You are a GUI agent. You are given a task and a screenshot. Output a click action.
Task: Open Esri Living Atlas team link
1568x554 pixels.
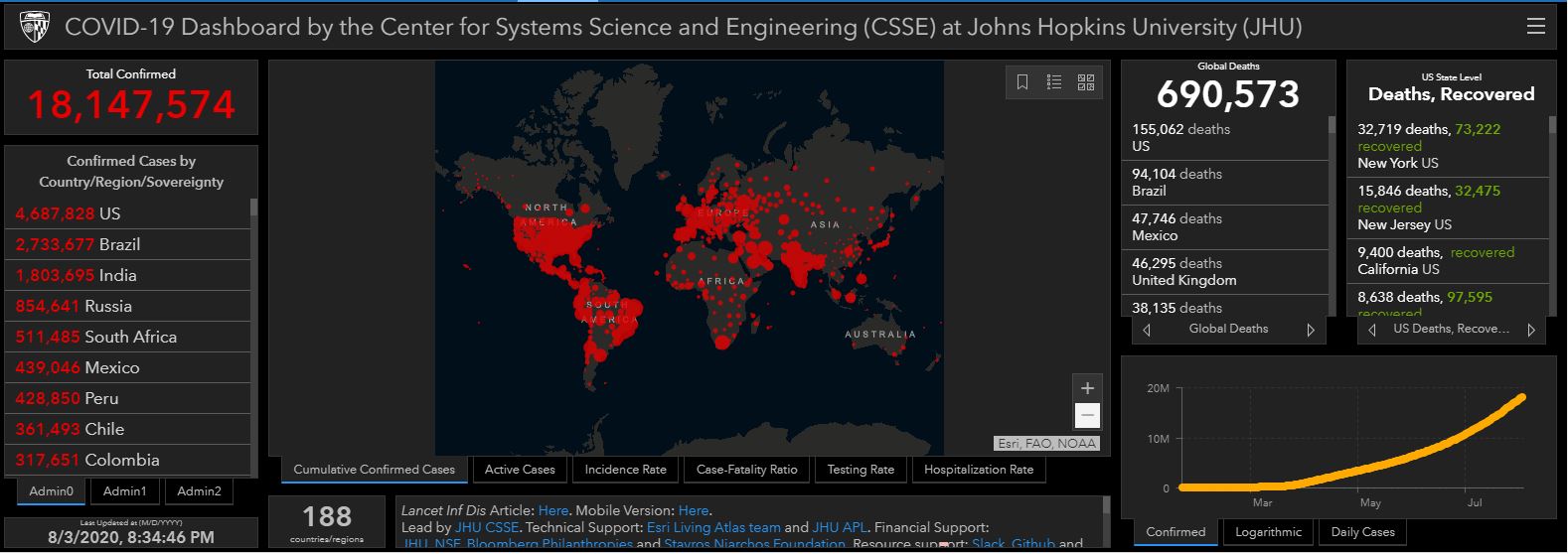[x=713, y=527]
